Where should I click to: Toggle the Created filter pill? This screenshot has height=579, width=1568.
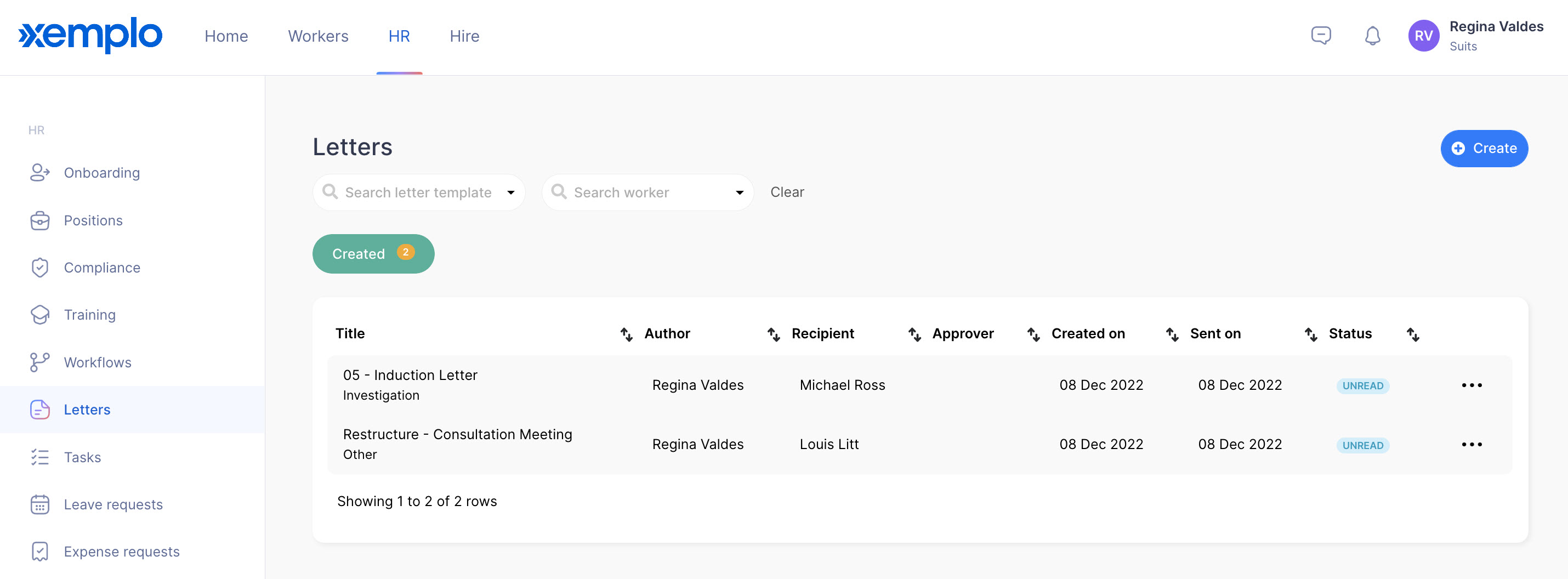click(372, 254)
